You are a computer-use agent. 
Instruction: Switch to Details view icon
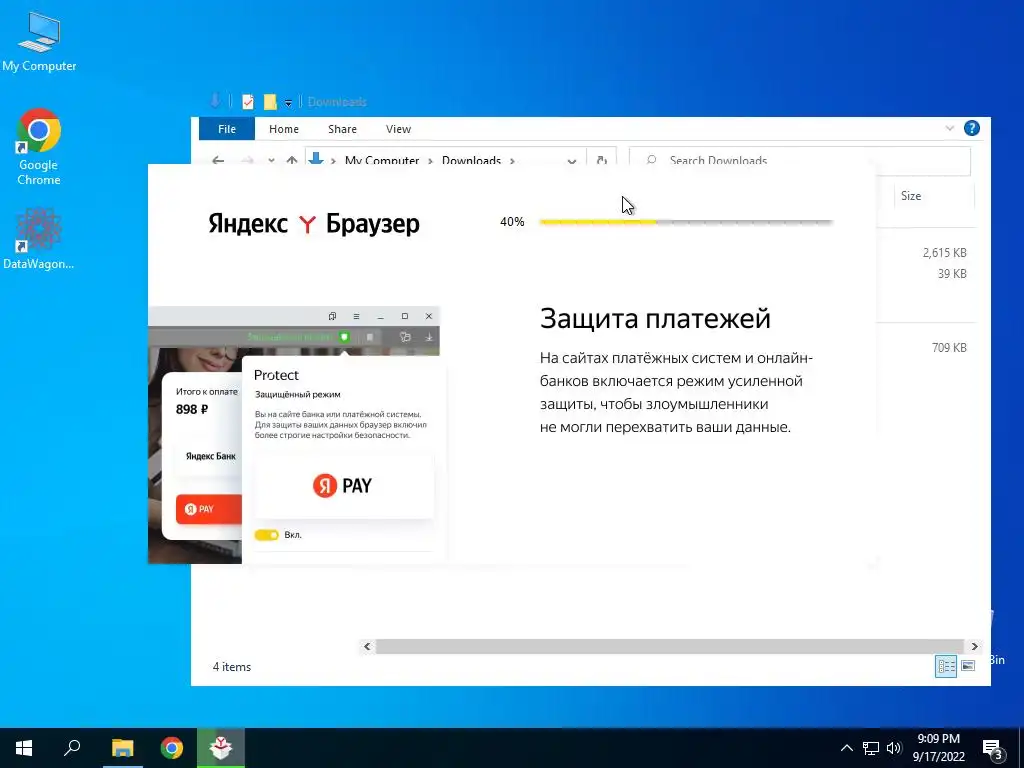pos(946,666)
